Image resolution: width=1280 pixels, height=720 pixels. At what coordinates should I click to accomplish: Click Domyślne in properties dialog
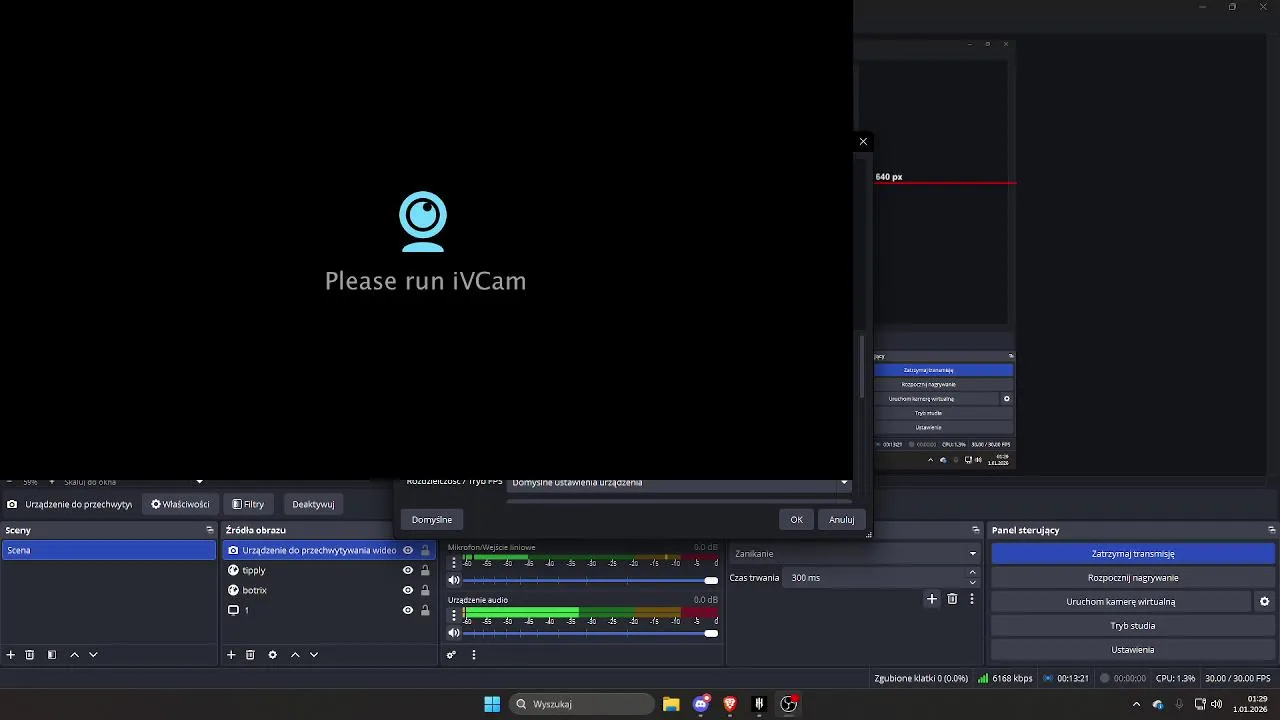coord(432,519)
